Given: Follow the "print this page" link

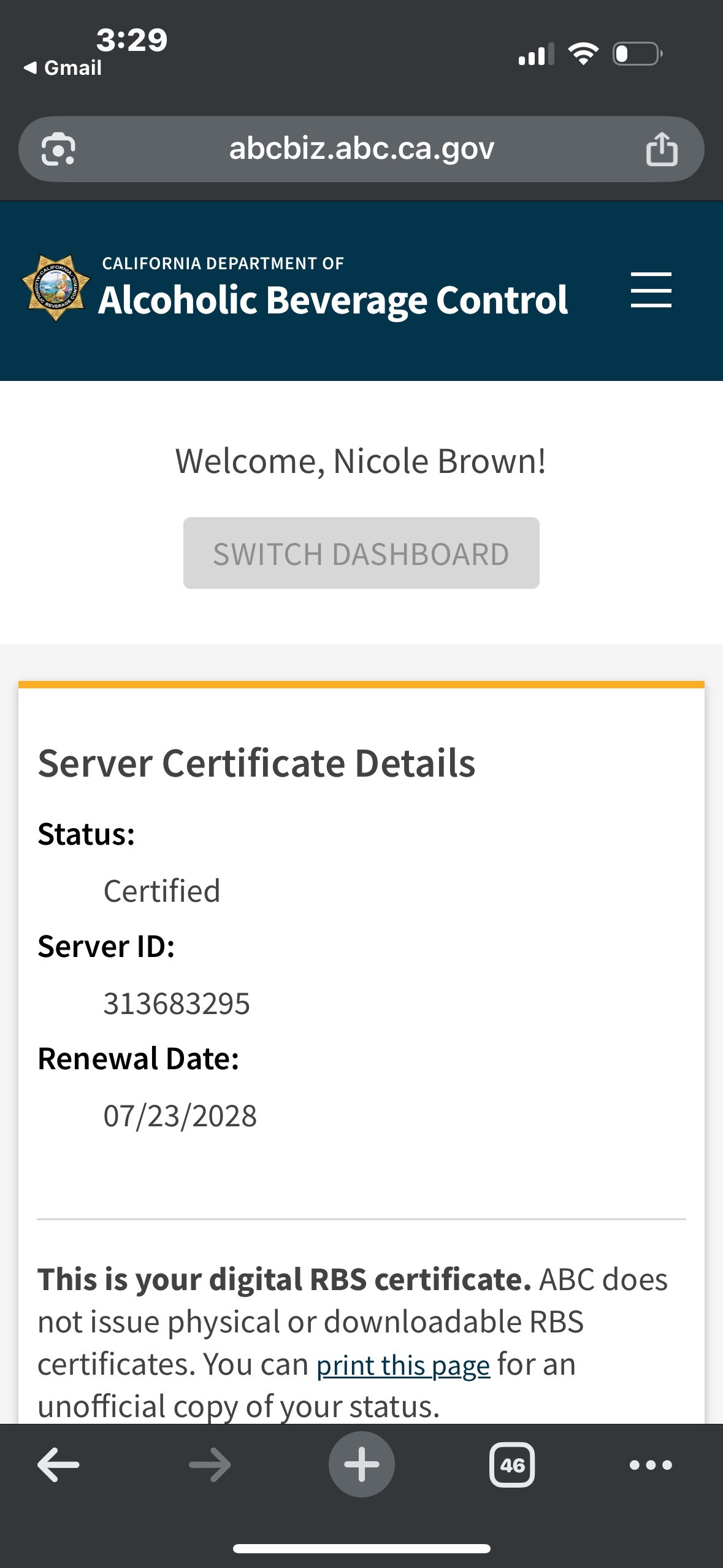Looking at the screenshot, I should 403,1366.
